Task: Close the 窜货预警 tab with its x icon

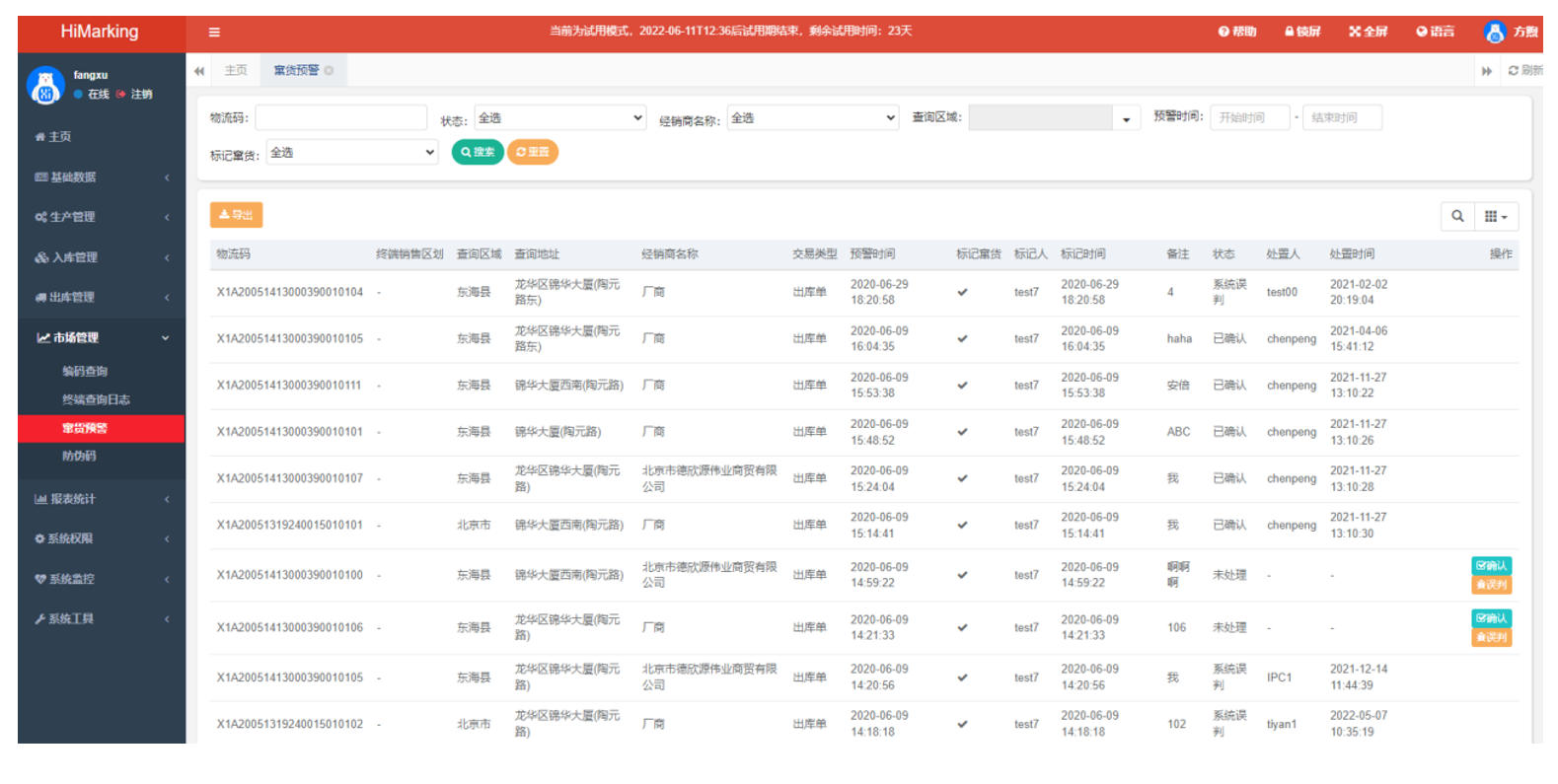Action: point(330,71)
